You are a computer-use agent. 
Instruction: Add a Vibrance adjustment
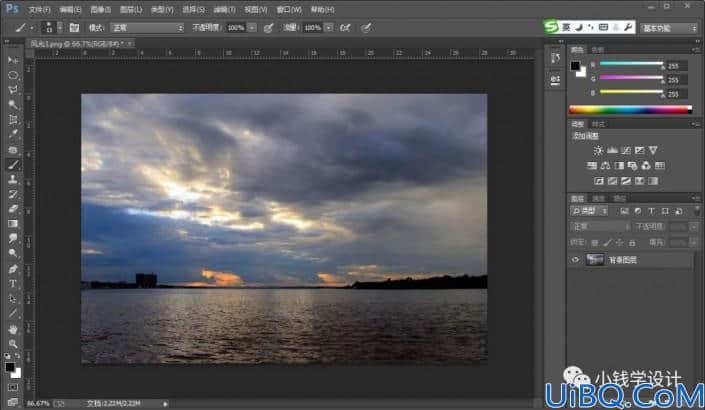pyautogui.click(x=653, y=150)
